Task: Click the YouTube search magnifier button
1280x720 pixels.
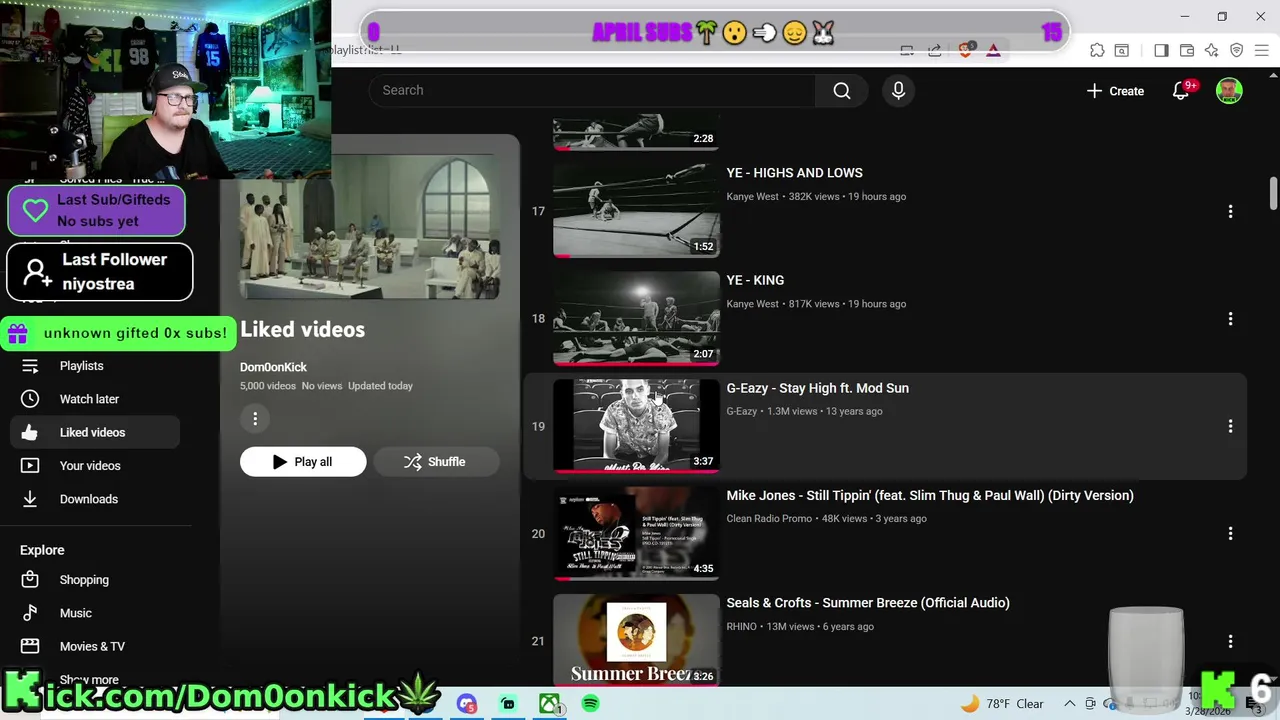Action: click(842, 91)
